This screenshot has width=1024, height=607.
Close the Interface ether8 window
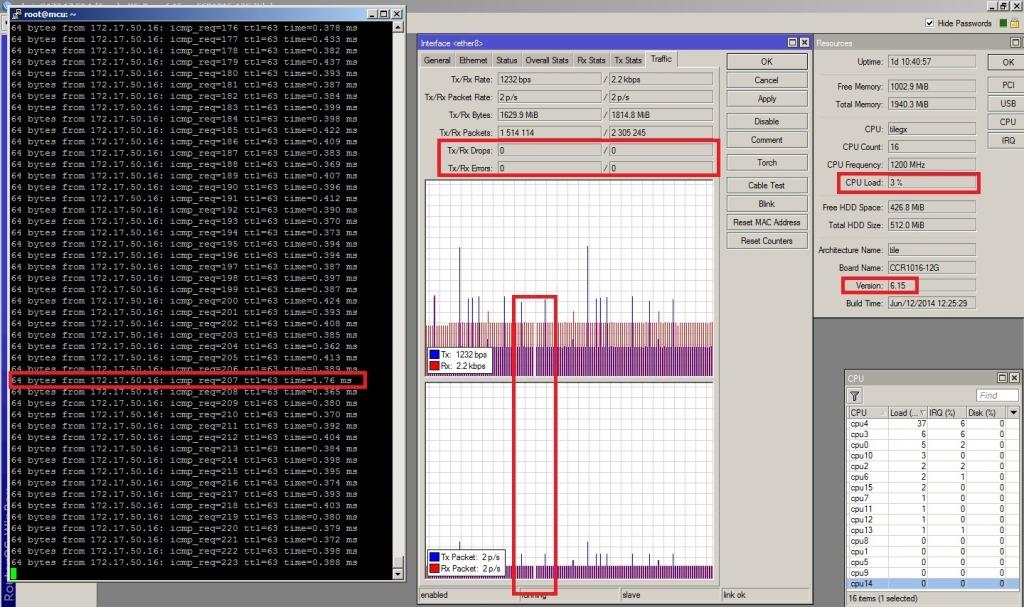[805, 42]
